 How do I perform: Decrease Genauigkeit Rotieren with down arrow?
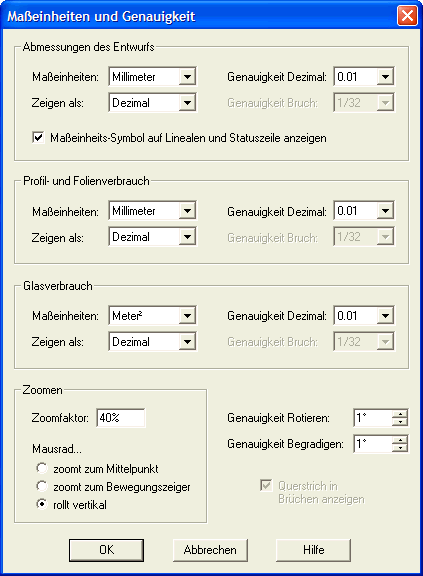click(x=400, y=422)
